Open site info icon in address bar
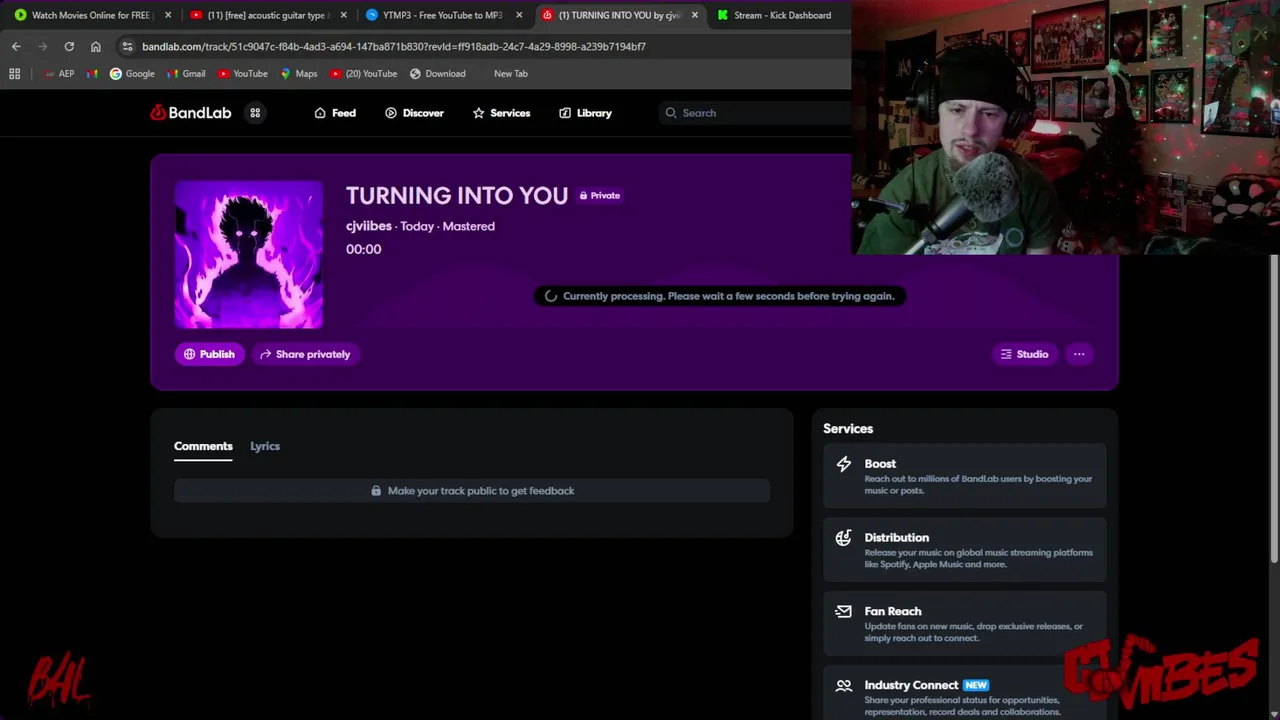 tap(126, 46)
